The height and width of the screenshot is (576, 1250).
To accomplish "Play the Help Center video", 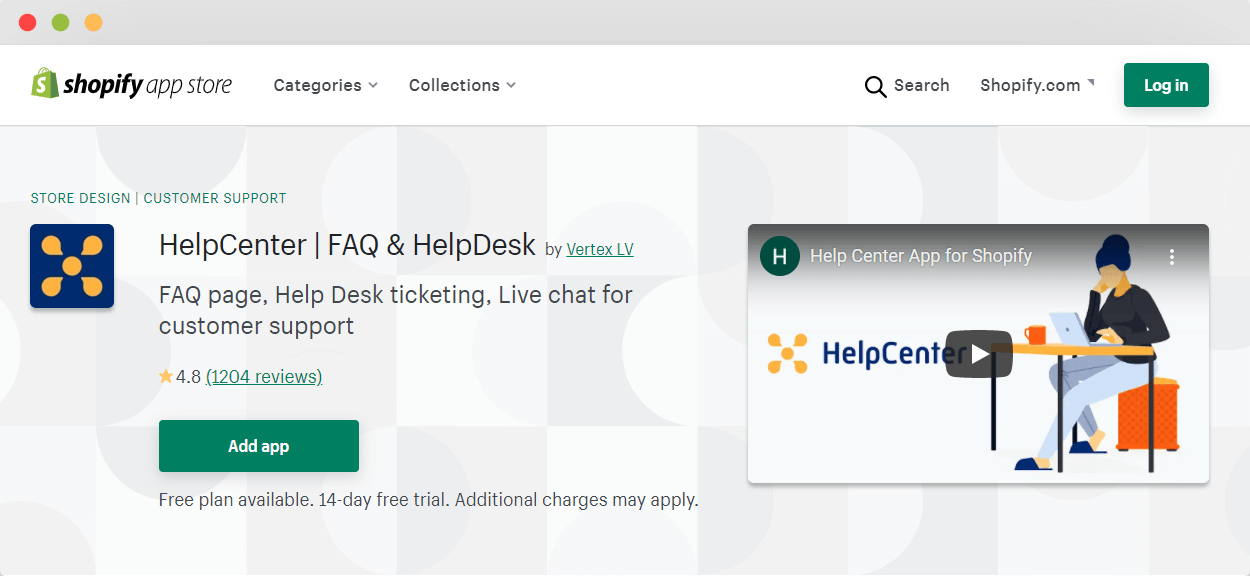I will [979, 354].
